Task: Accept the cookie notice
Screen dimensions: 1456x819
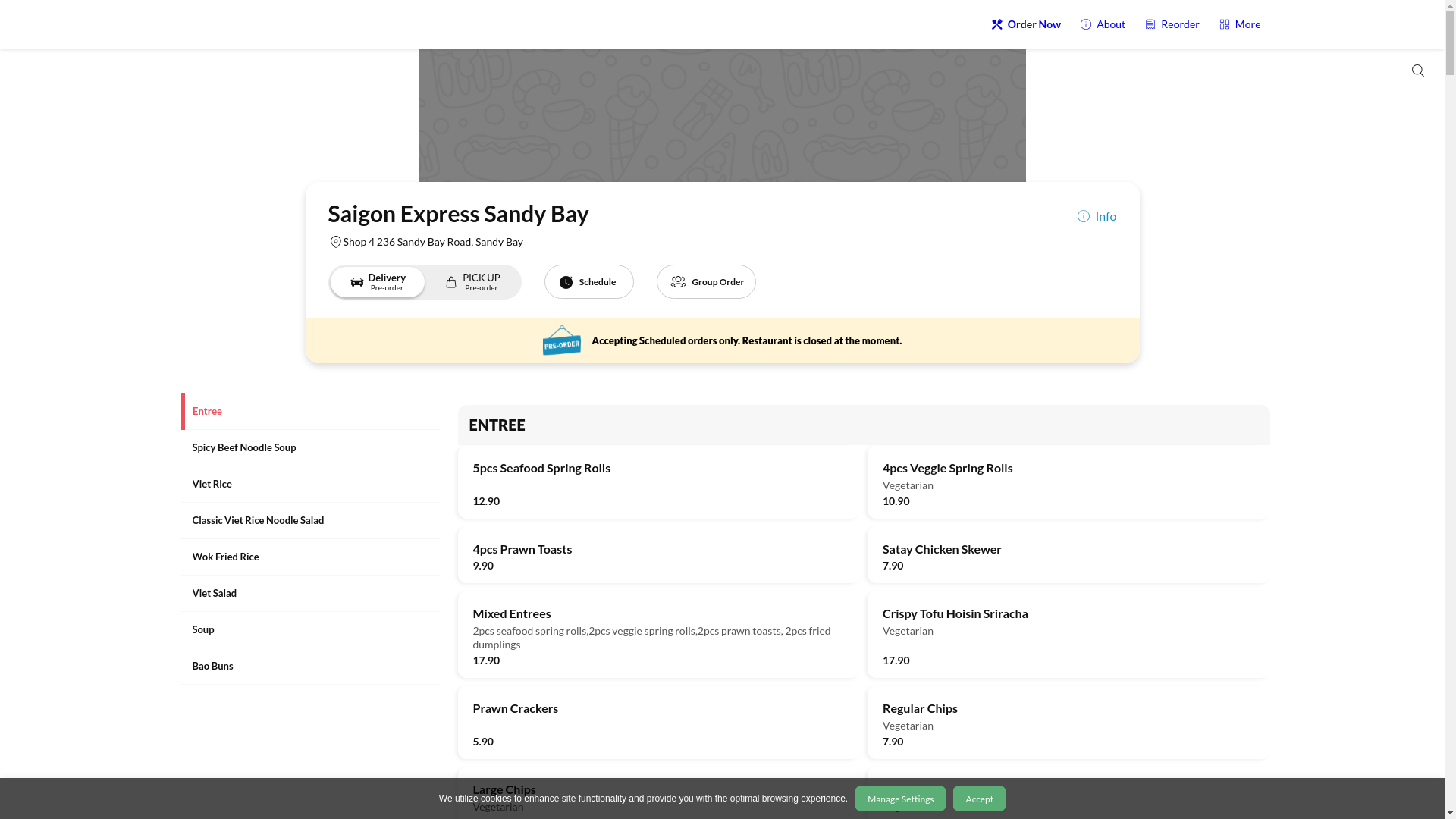Action: coord(979,799)
